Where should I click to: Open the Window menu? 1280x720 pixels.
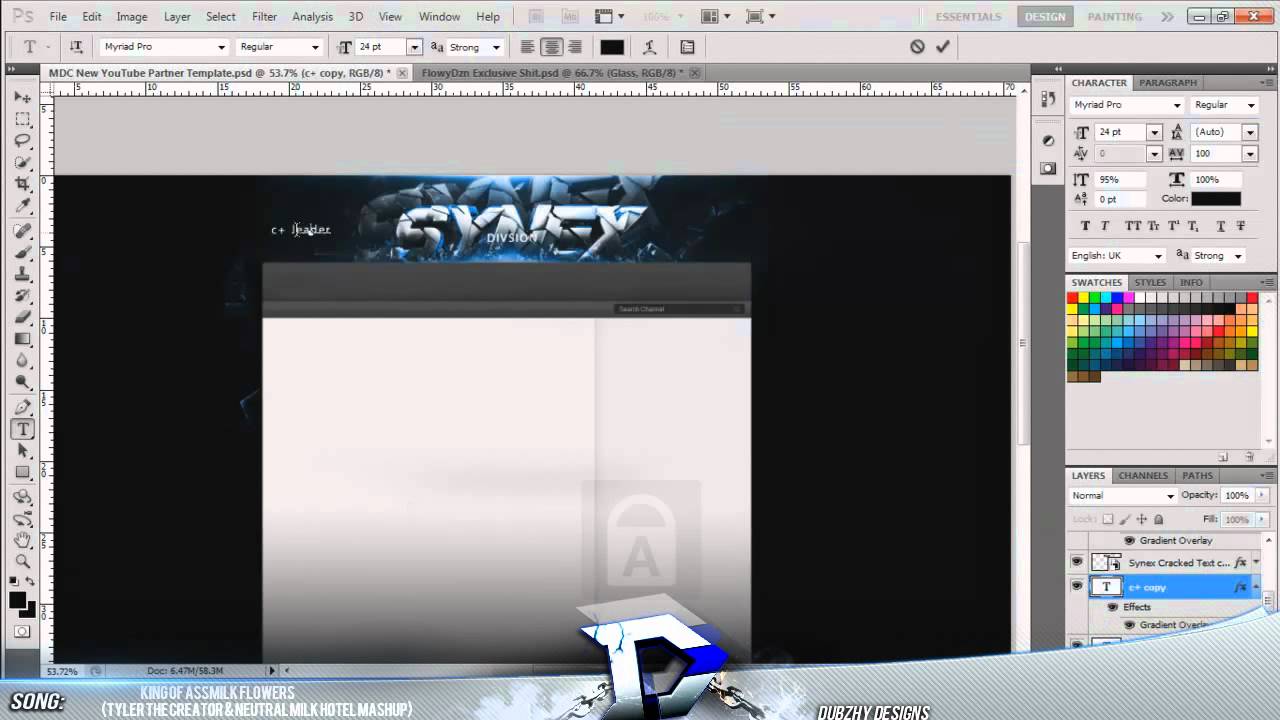(x=439, y=17)
